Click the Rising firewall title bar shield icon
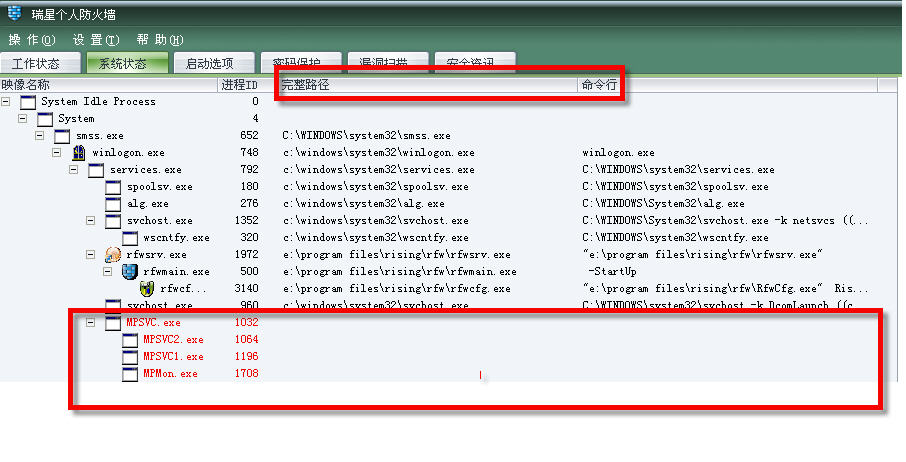906x462 pixels. tap(14, 13)
